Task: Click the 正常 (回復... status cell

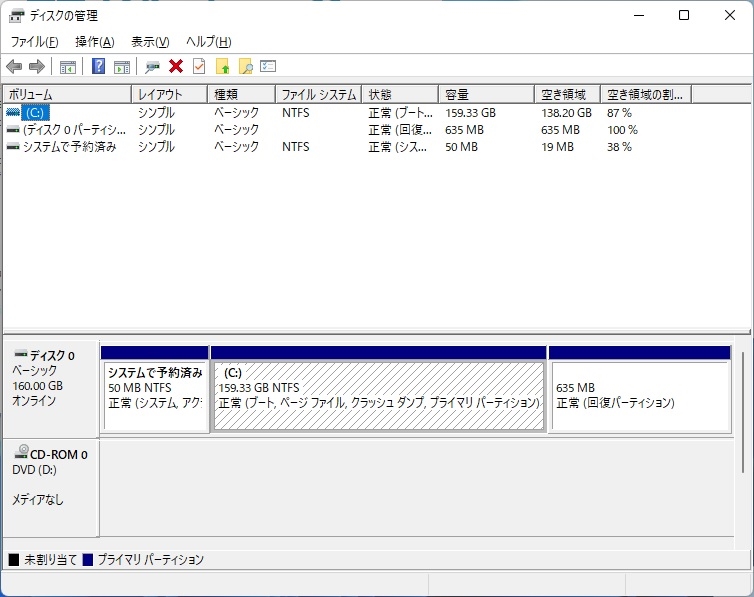Action: [x=401, y=130]
